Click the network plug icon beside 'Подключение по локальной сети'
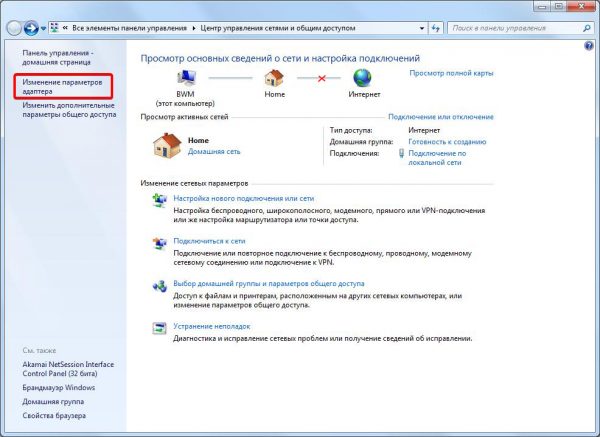This screenshot has width=600, height=437. coord(401,153)
